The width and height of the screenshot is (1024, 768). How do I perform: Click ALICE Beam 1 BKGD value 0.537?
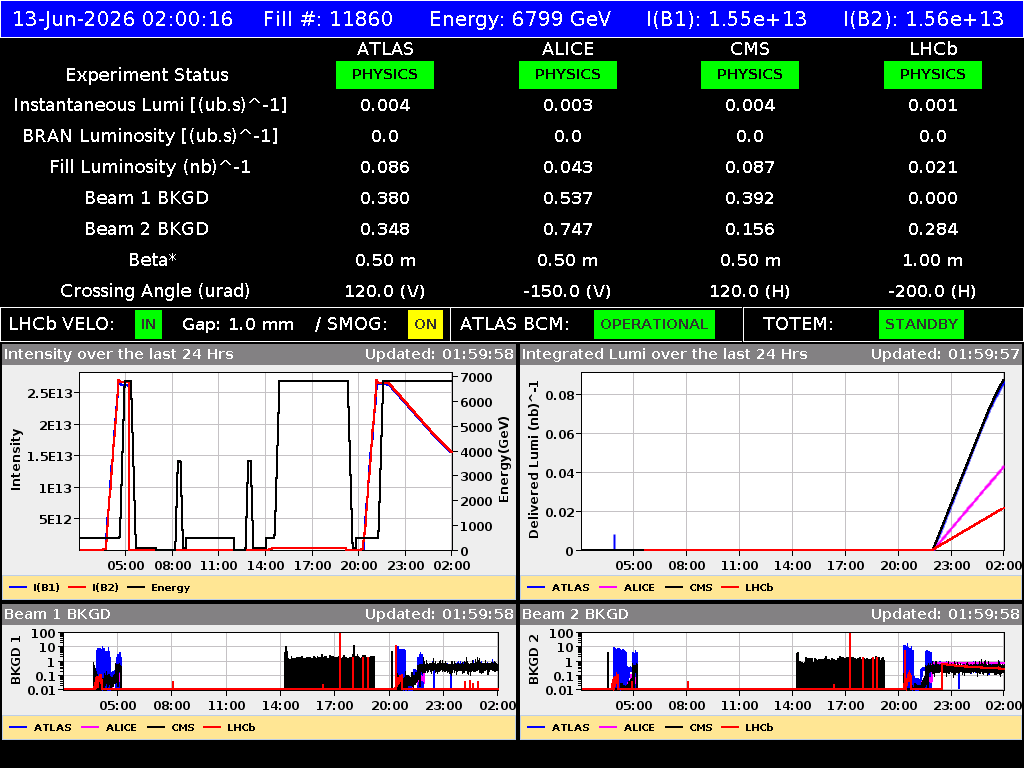568,198
